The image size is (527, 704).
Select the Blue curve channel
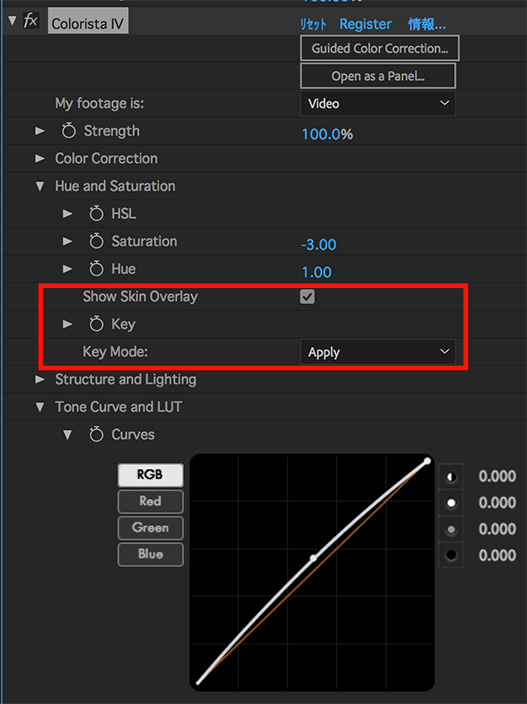[150, 554]
